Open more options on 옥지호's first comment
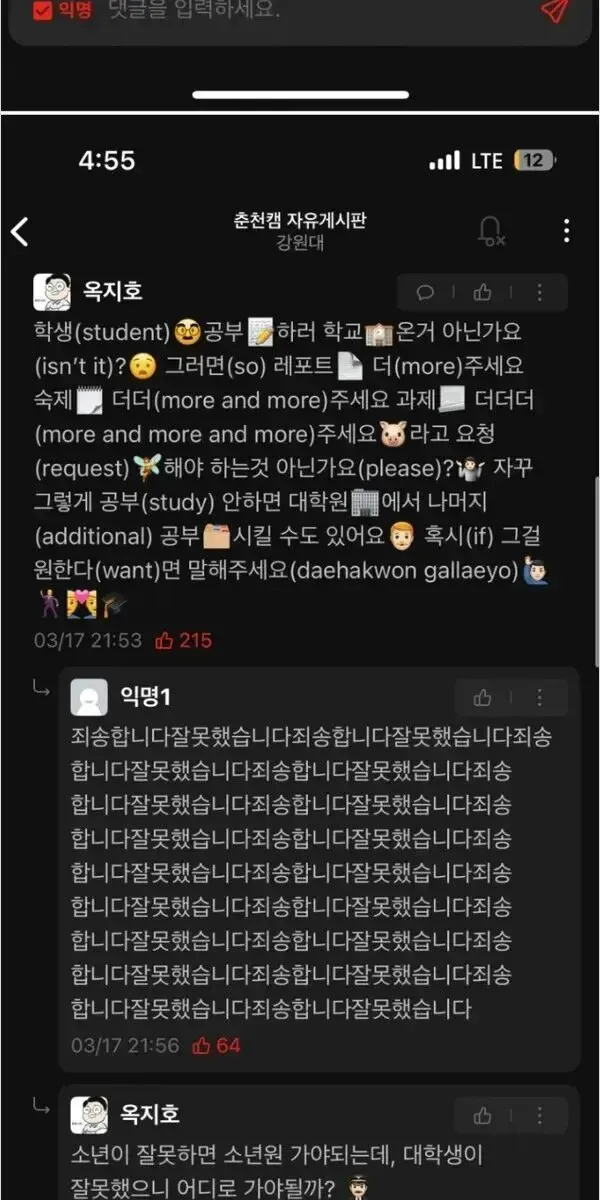The width and height of the screenshot is (600, 1200). (x=539, y=292)
